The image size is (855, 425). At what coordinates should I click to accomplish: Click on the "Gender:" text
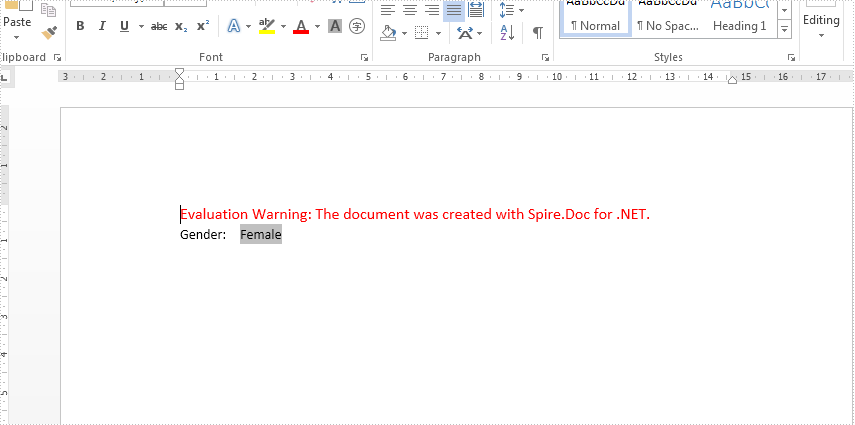pyautogui.click(x=203, y=235)
